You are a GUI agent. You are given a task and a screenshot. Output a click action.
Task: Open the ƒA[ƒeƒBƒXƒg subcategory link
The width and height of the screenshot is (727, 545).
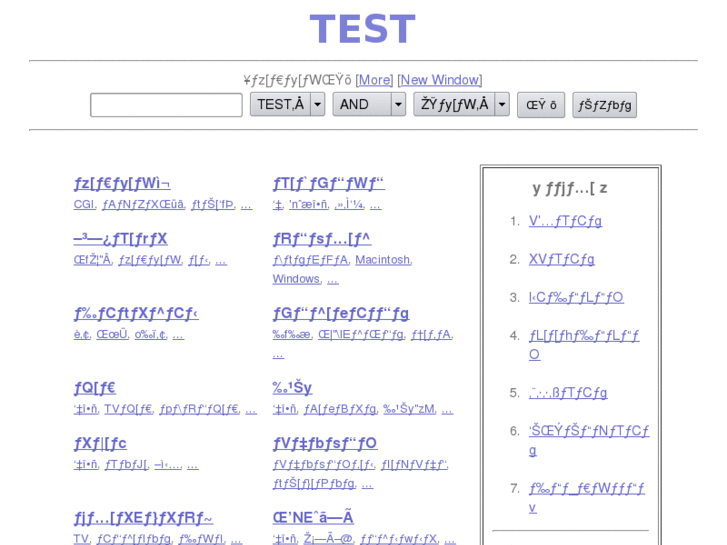[340, 409]
